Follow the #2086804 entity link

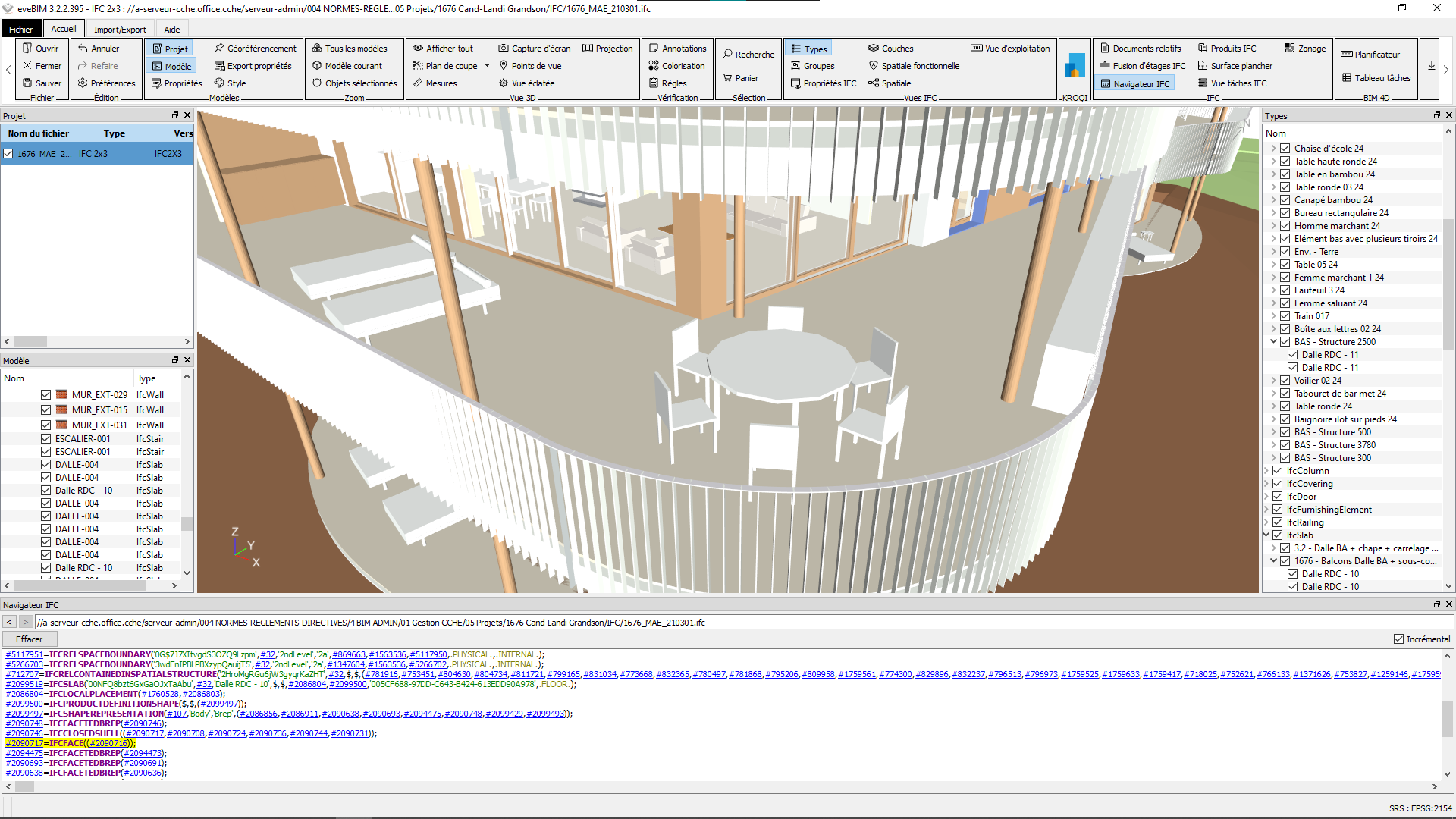24,694
